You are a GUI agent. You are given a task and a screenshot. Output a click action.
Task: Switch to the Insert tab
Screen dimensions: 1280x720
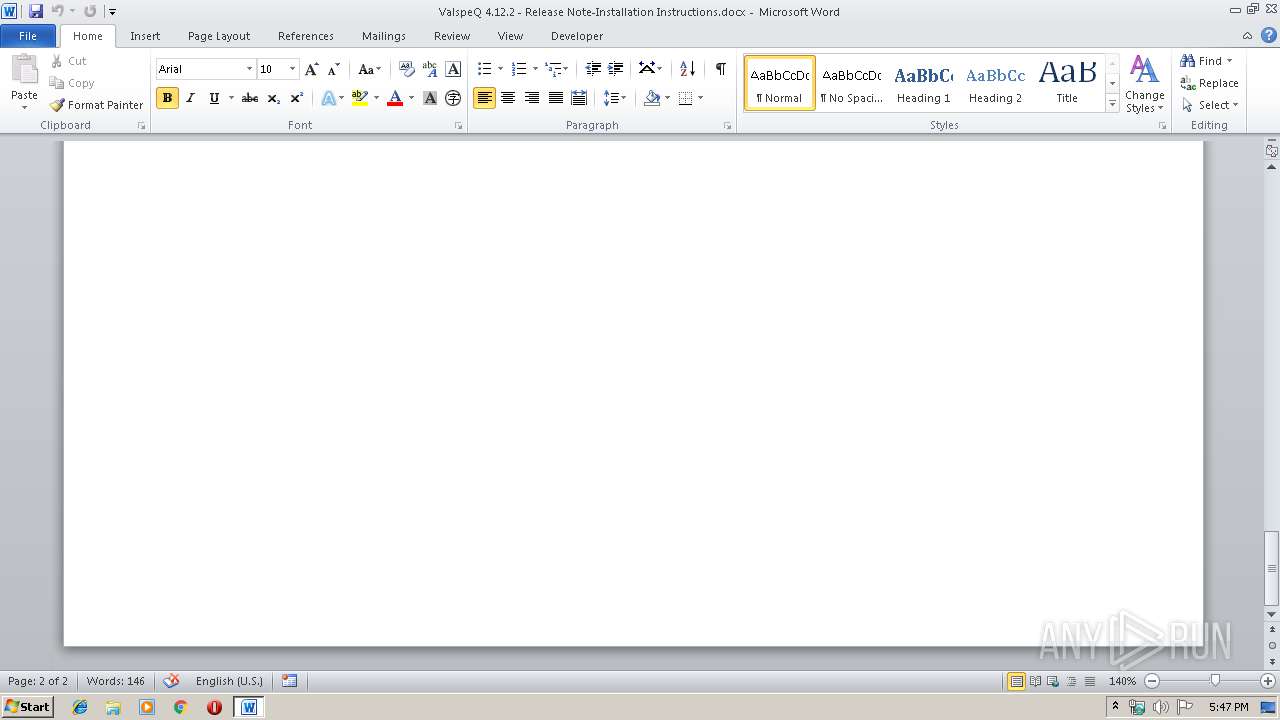click(145, 36)
